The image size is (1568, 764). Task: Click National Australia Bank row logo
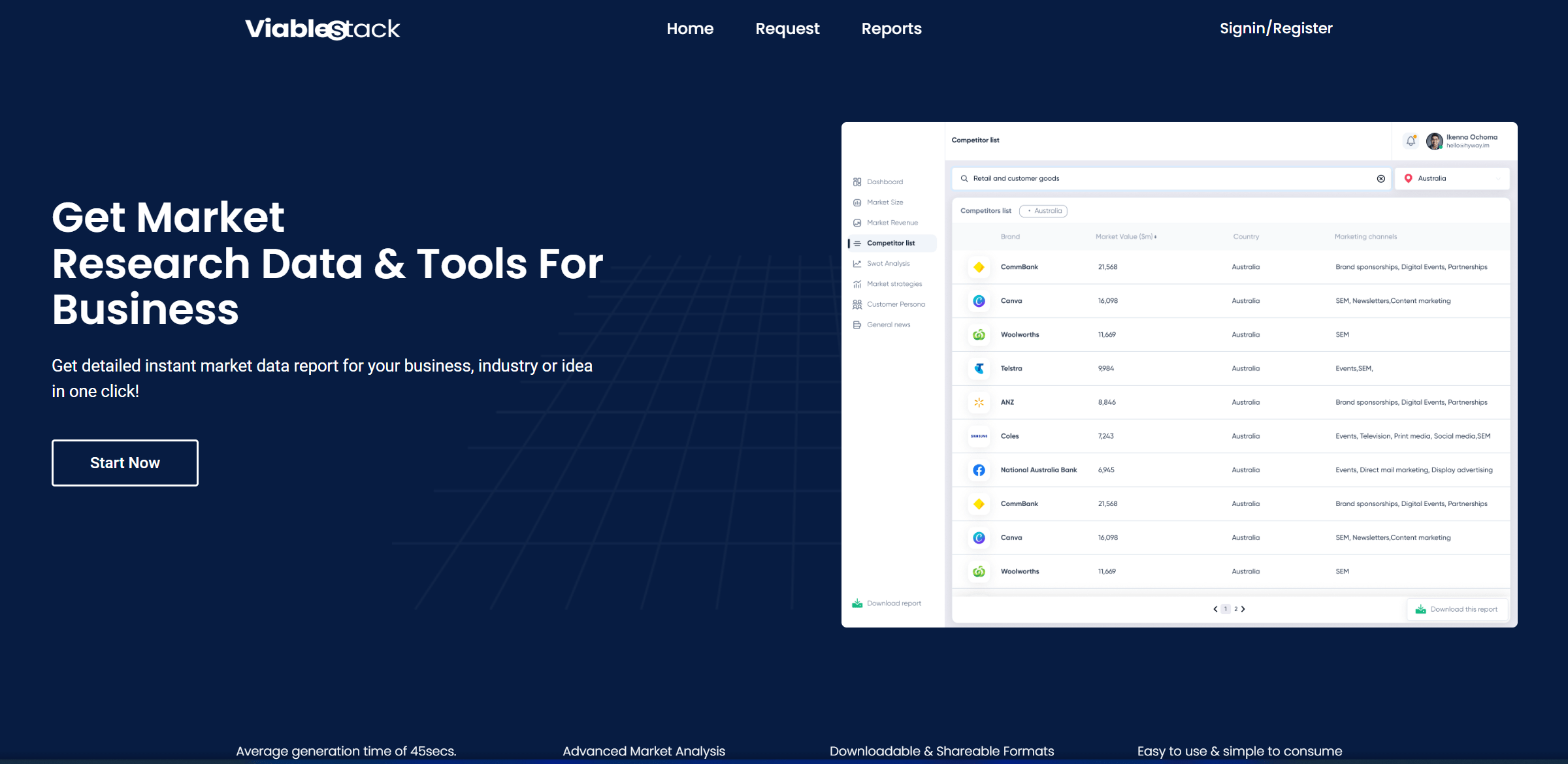(x=979, y=470)
